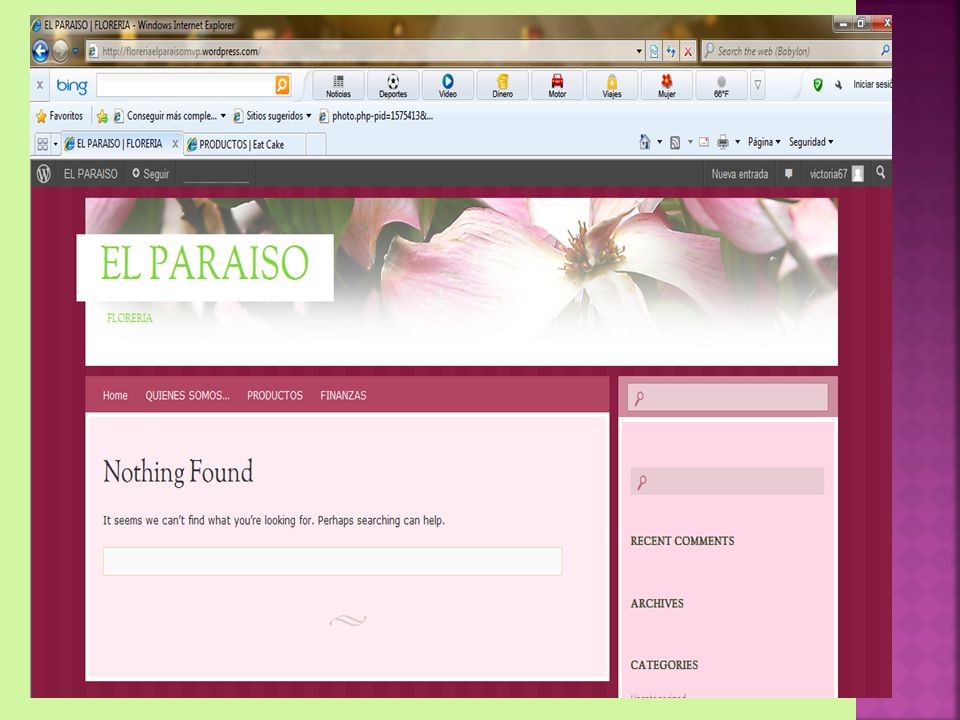The height and width of the screenshot is (720, 960).
Task: Open the Favoritos star button
Action: point(59,116)
